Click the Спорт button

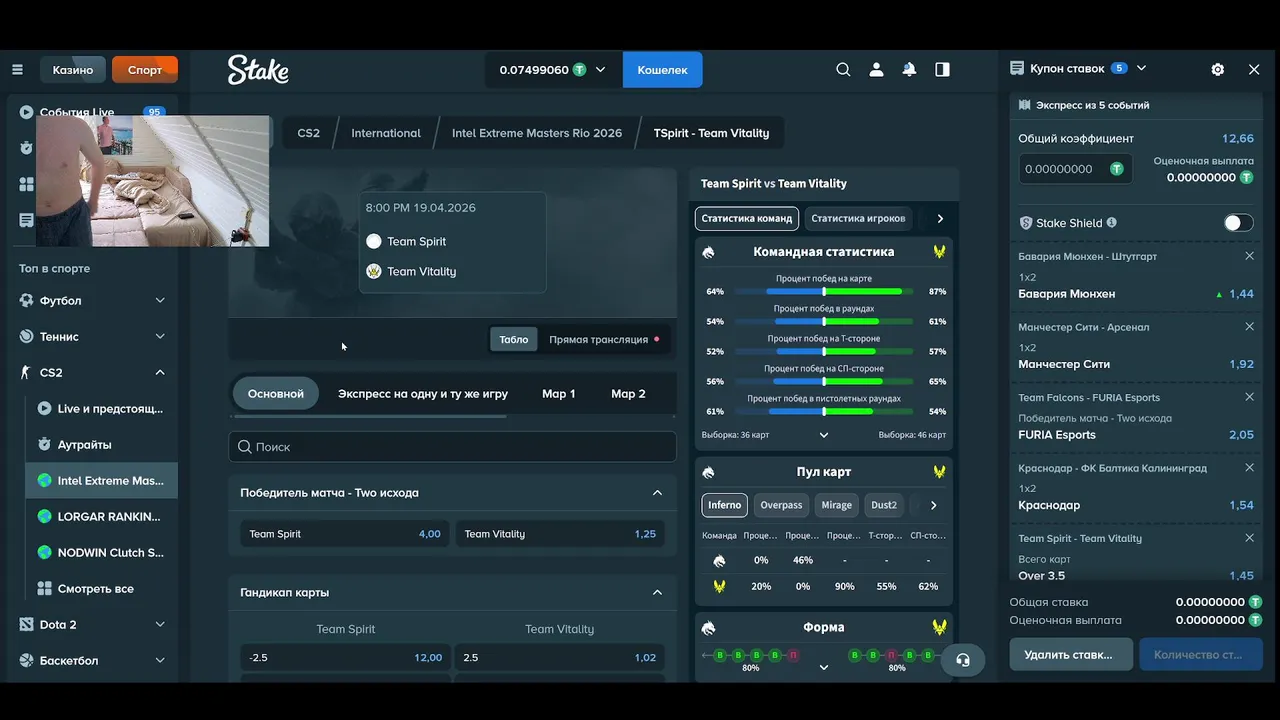click(145, 70)
